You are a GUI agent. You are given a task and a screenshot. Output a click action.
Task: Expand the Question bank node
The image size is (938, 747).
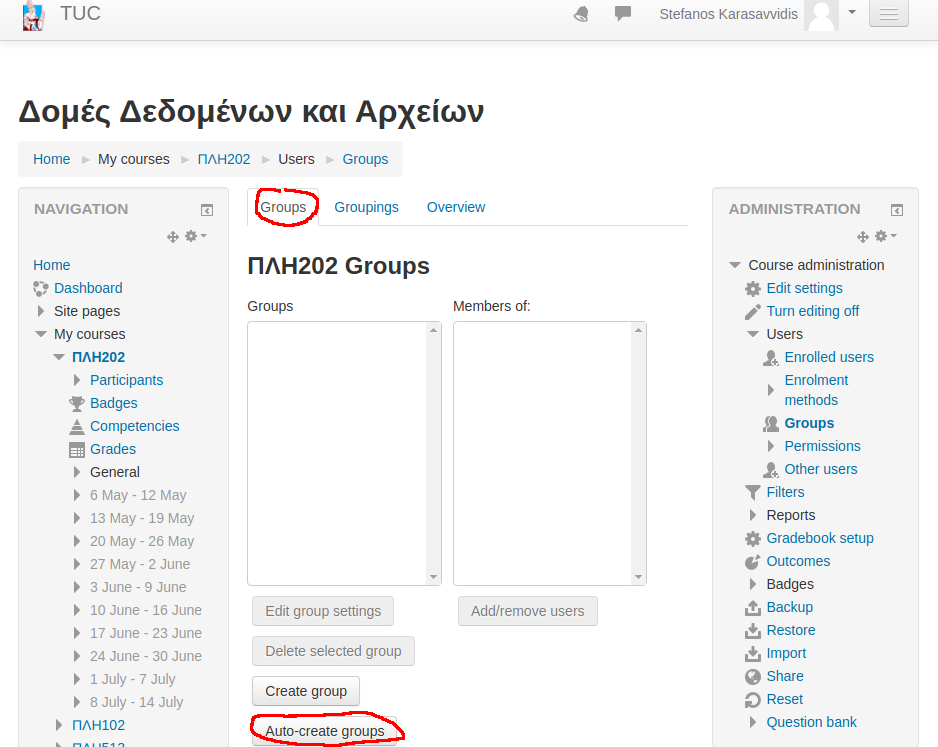point(753,722)
